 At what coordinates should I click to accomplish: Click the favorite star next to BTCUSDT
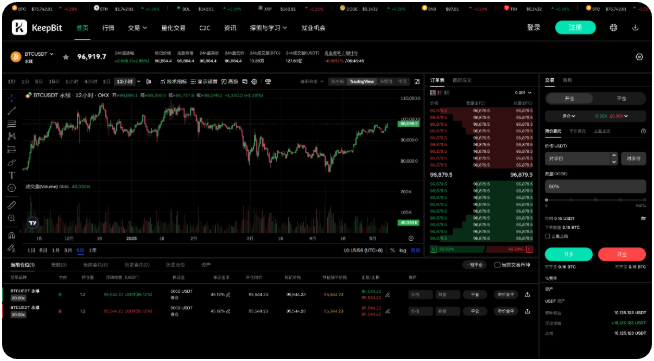point(65,57)
